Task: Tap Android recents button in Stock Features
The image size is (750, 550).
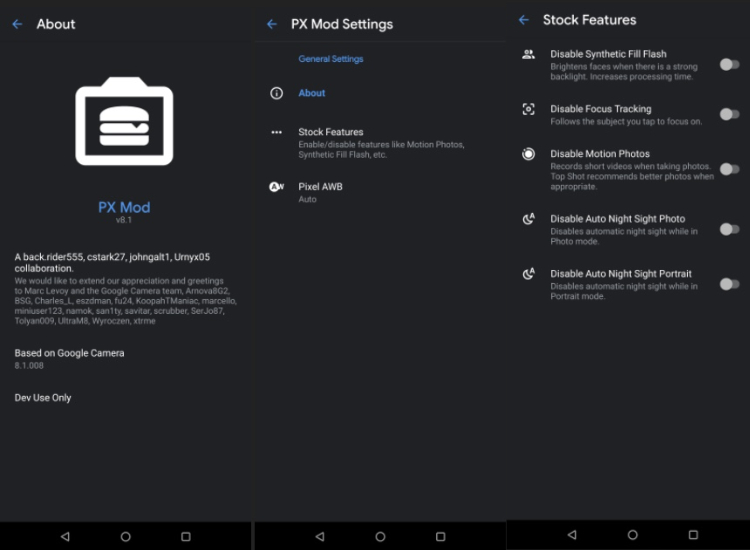Action: click(x=693, y=535)
